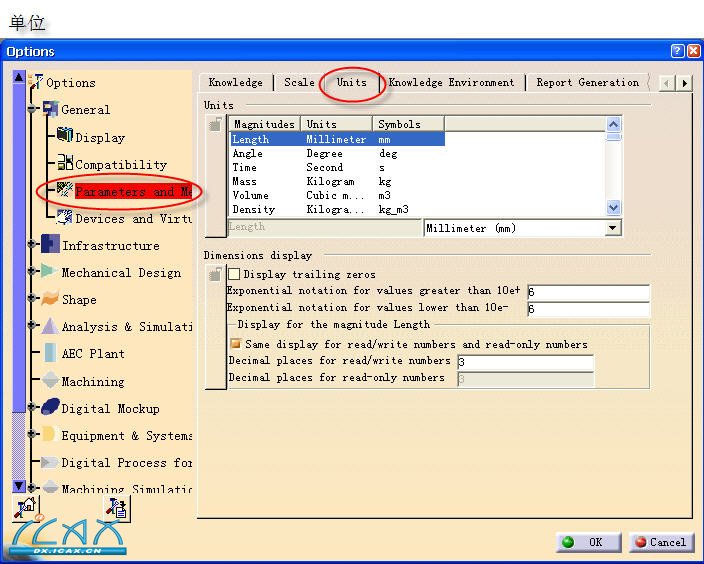Expand the Analysis & Simulation node

click(x=33, y=326)
